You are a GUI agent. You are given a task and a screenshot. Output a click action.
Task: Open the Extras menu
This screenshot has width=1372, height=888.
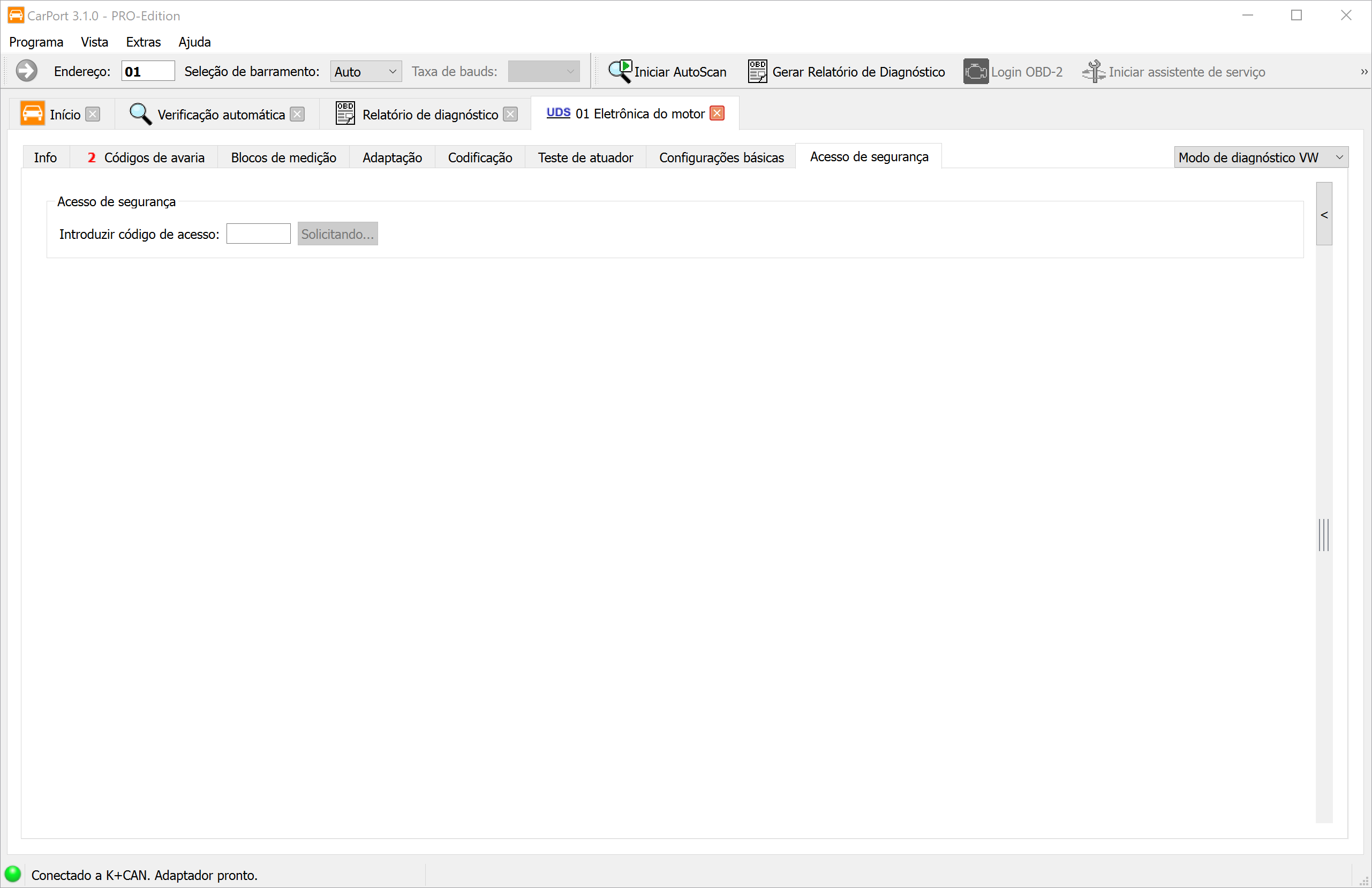[x=143, y=42]
